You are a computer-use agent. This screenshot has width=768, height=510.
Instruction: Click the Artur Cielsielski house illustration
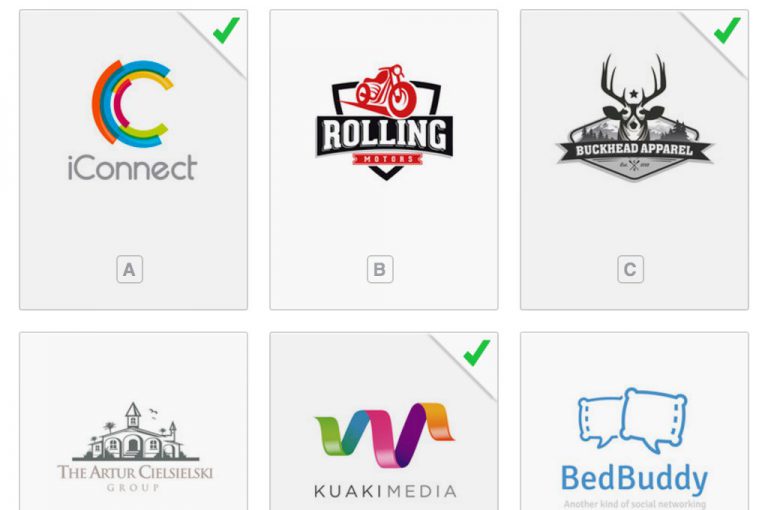134,431
